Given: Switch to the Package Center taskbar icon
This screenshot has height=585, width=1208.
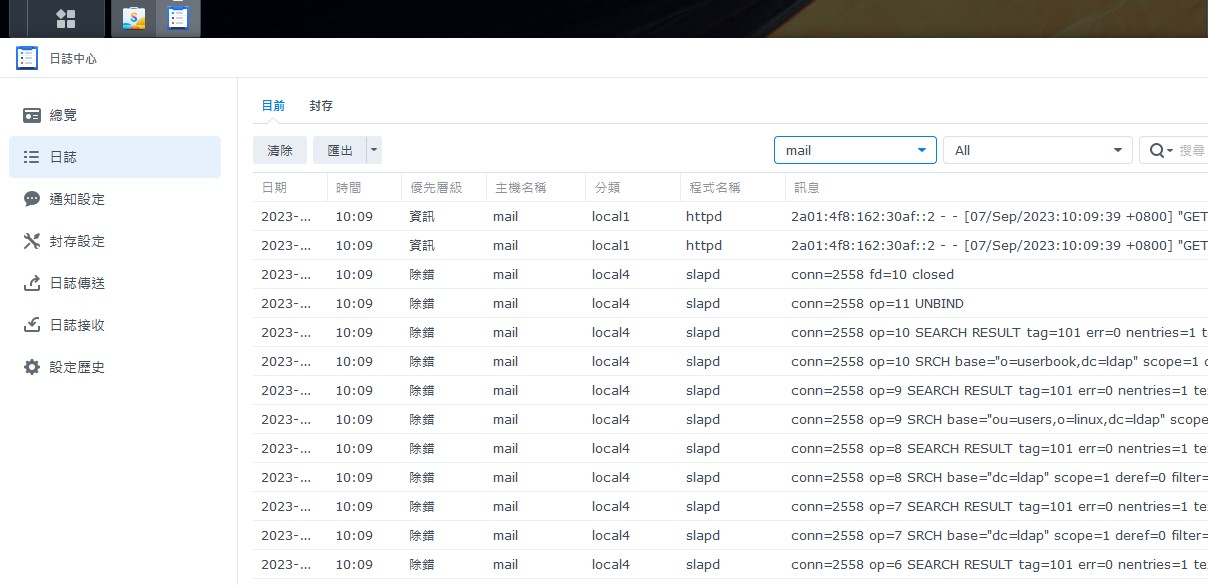Looking at the screenshot, I should click(133, 18).
